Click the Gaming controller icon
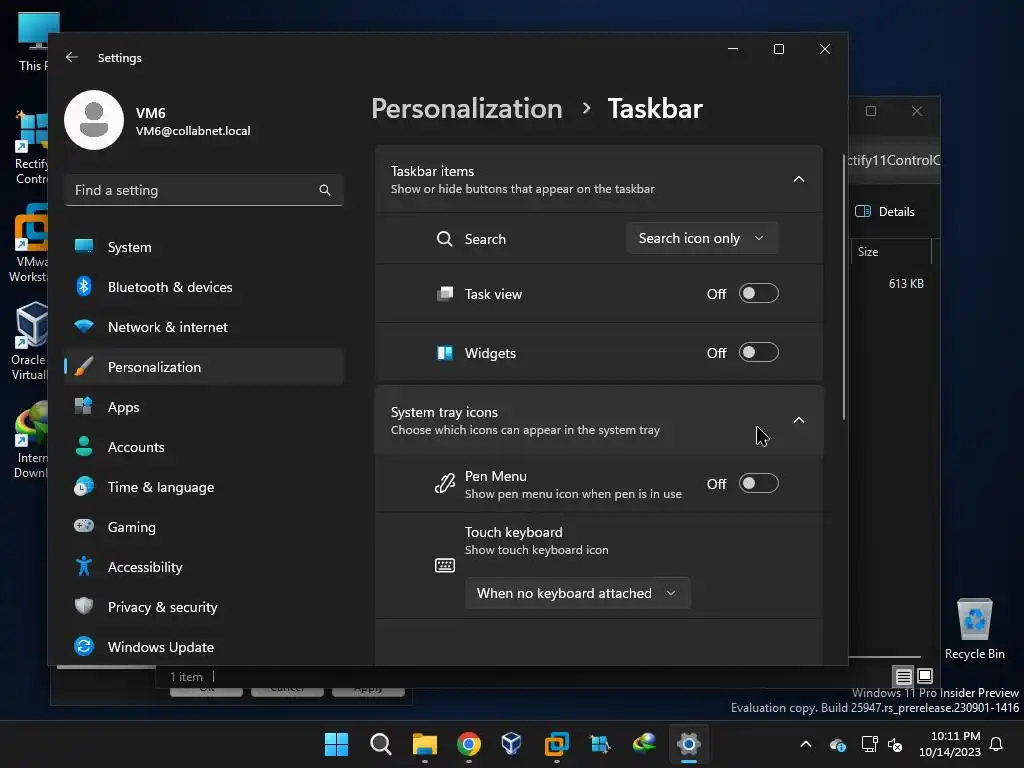Viewport: 1024px width, 768px height. click(x=84, y=526)
